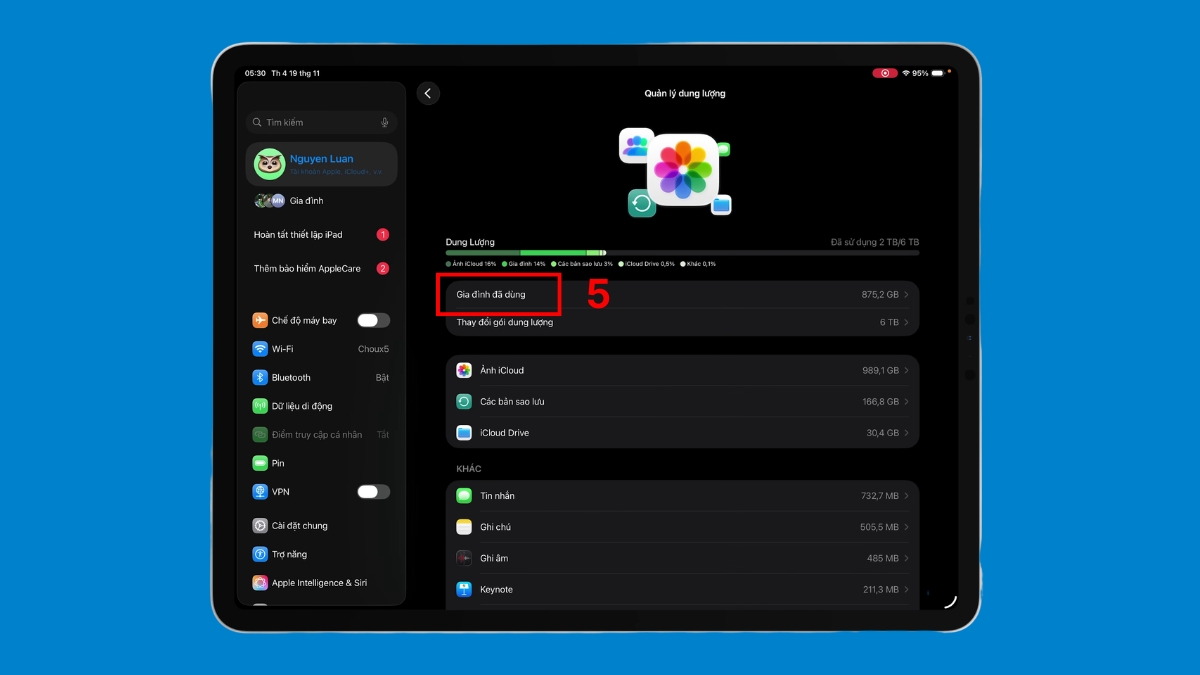Screen dimensions: 1200x675
Task: Tap the Dung Lượng storage usage bar
Action: (682, 253)
